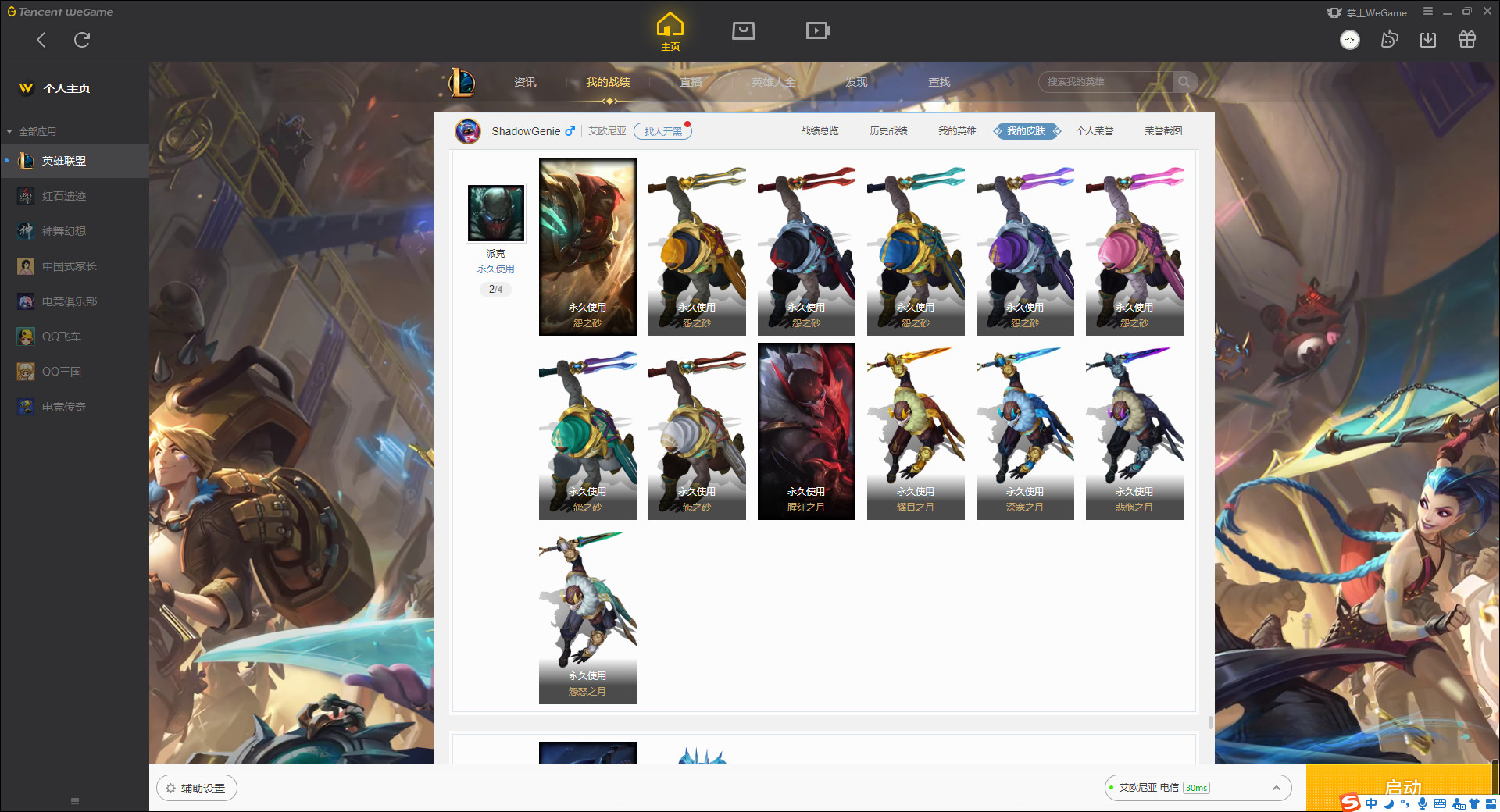
Task: Open 个人主页 personal homepage
Action: 55,88
